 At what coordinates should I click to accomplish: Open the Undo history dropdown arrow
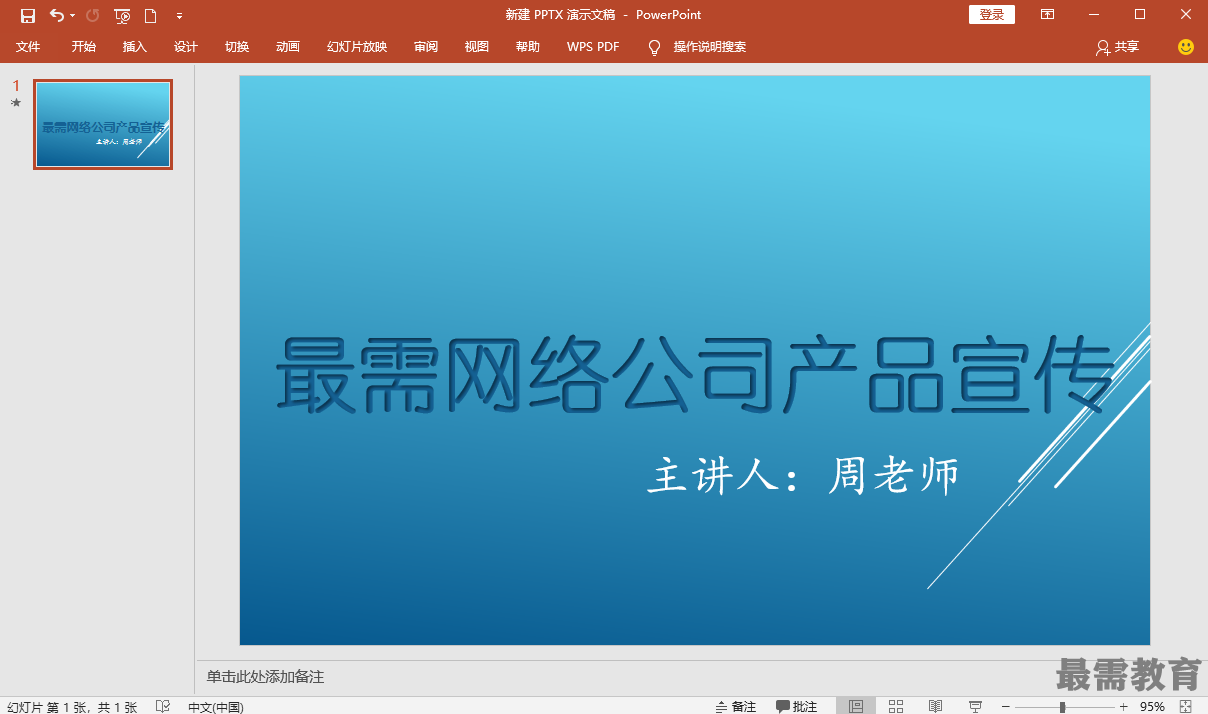coord(73,16)
